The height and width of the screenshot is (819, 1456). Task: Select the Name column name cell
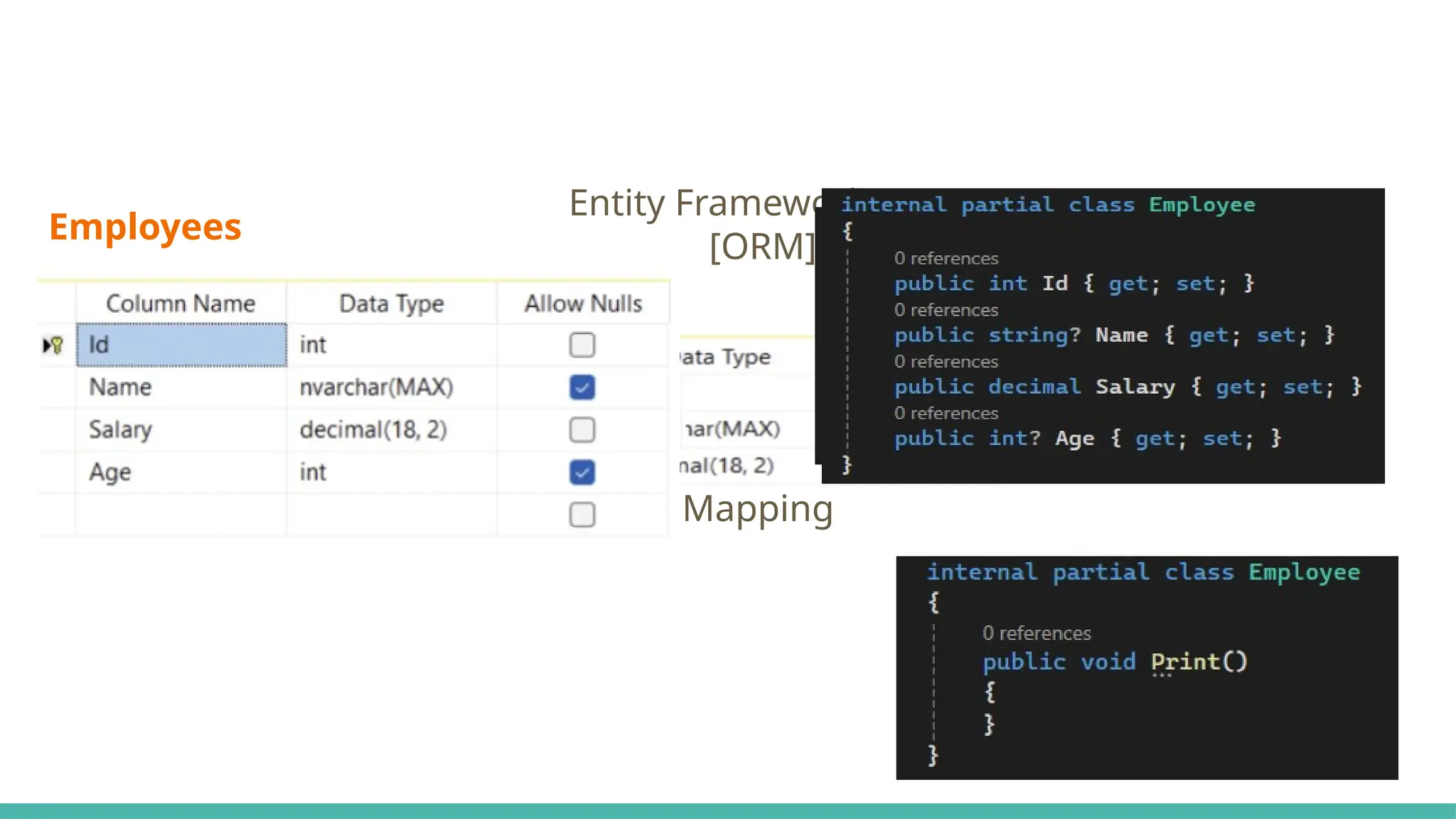click(x=181, y=387)
